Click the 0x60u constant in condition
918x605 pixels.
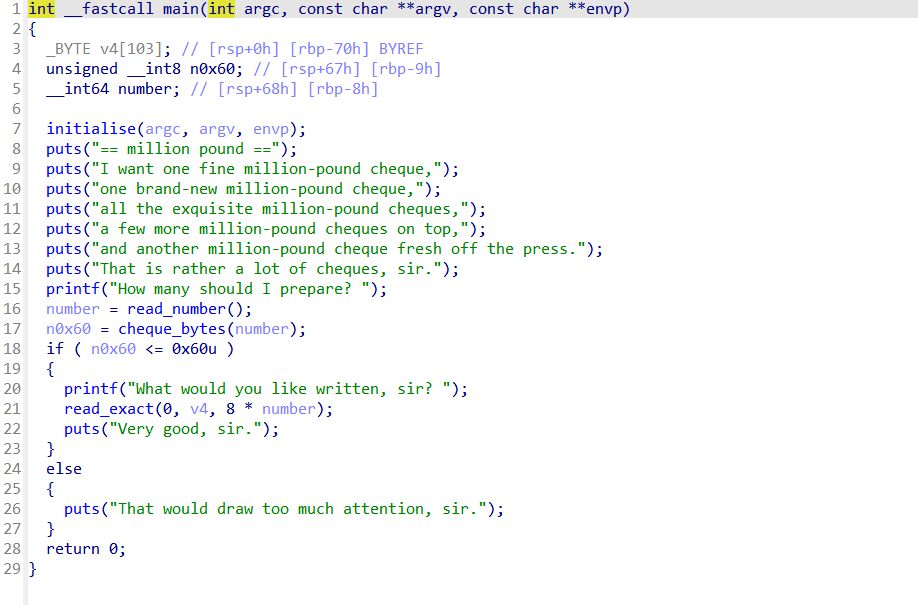coord(194,349)
